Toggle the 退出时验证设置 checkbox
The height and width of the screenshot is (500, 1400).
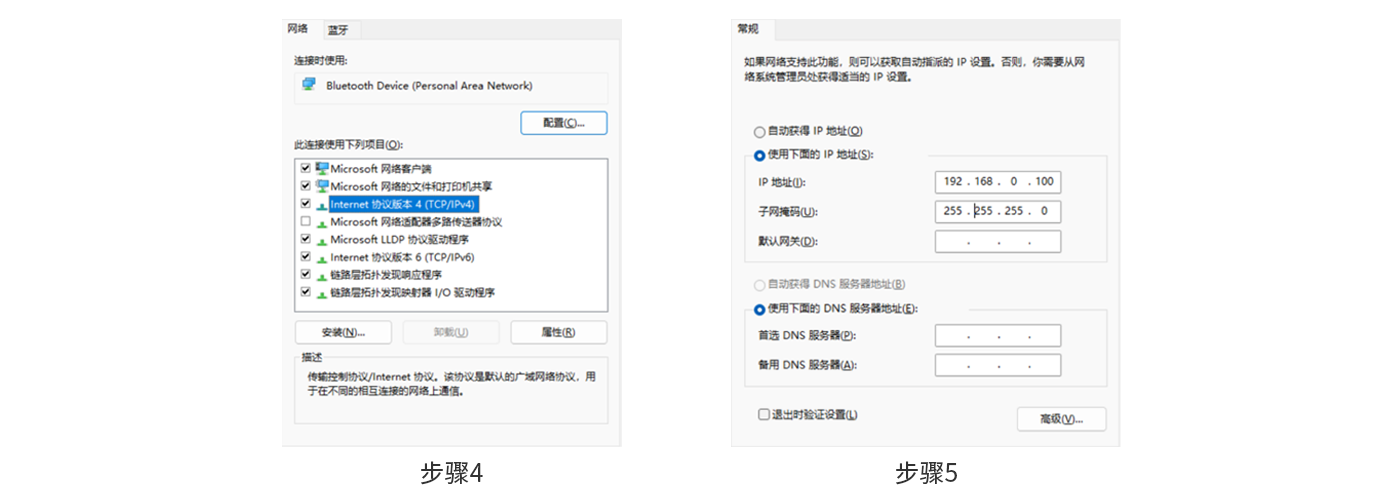(764, 414)
